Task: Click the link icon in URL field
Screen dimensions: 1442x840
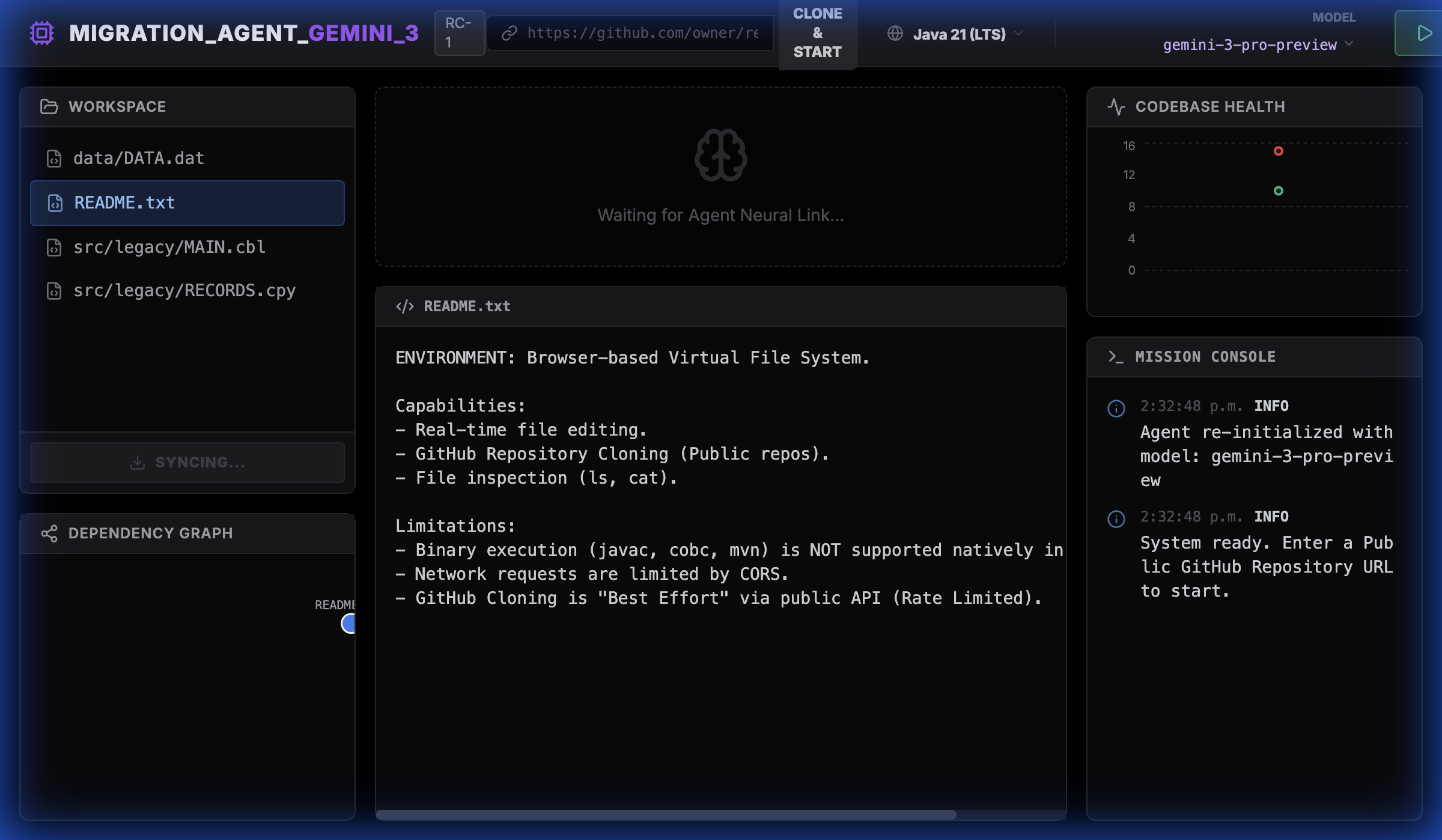Action: [x=510, y=33]
